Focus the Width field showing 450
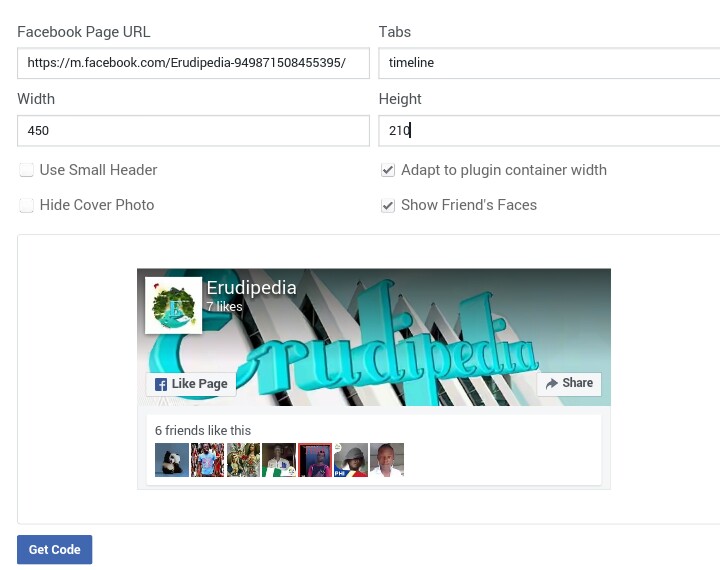Screen dimensions: 720x570 (193, 131)
